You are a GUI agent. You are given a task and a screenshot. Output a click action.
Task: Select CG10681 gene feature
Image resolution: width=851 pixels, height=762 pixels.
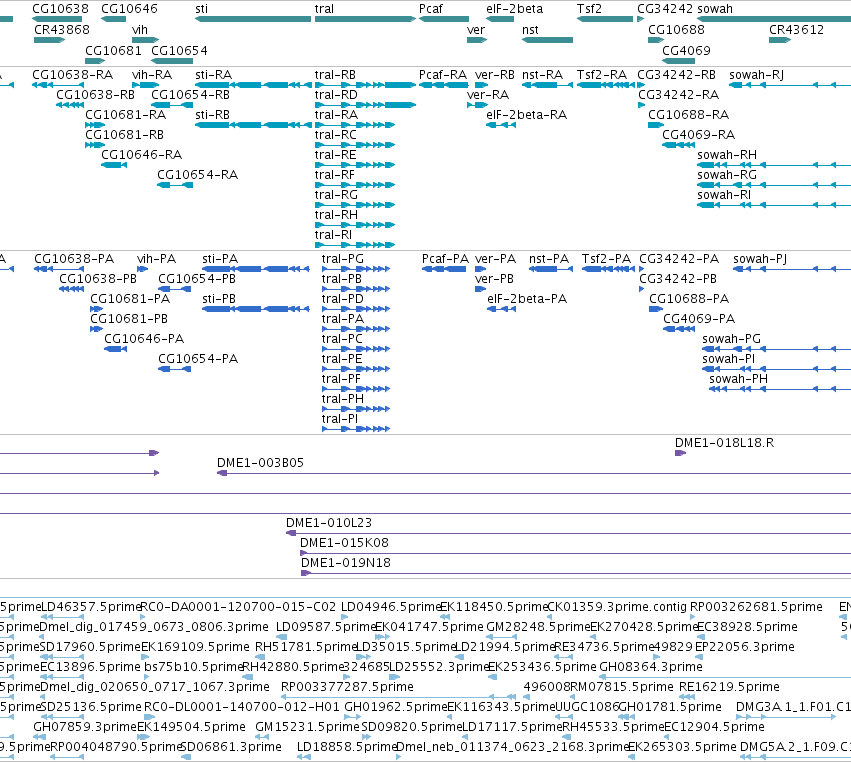coord(95,61)
